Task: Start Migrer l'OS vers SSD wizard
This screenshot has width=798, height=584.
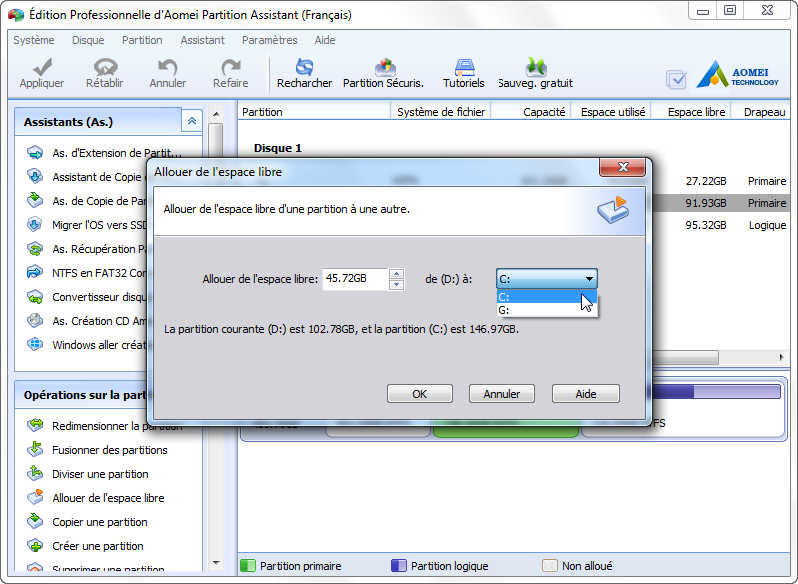Action: pyautogui.click(x=87, y=225)
